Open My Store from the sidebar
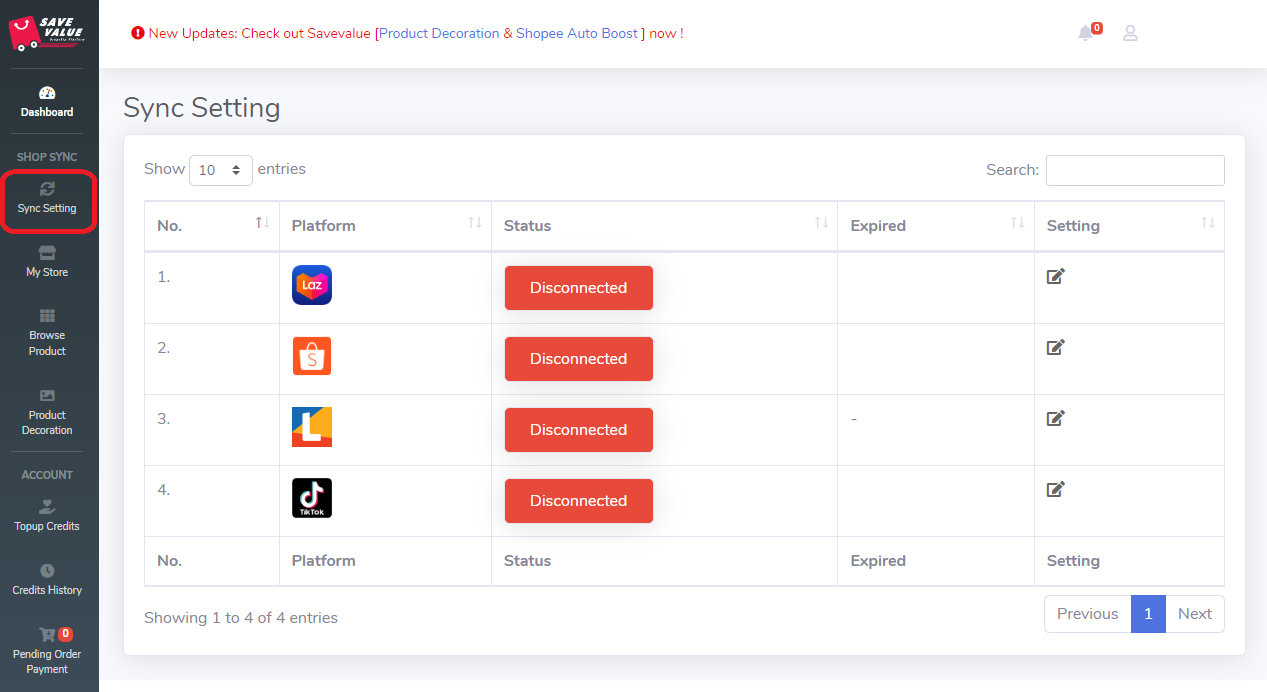Screen dimensions: 1267x692 coord(47,261)
